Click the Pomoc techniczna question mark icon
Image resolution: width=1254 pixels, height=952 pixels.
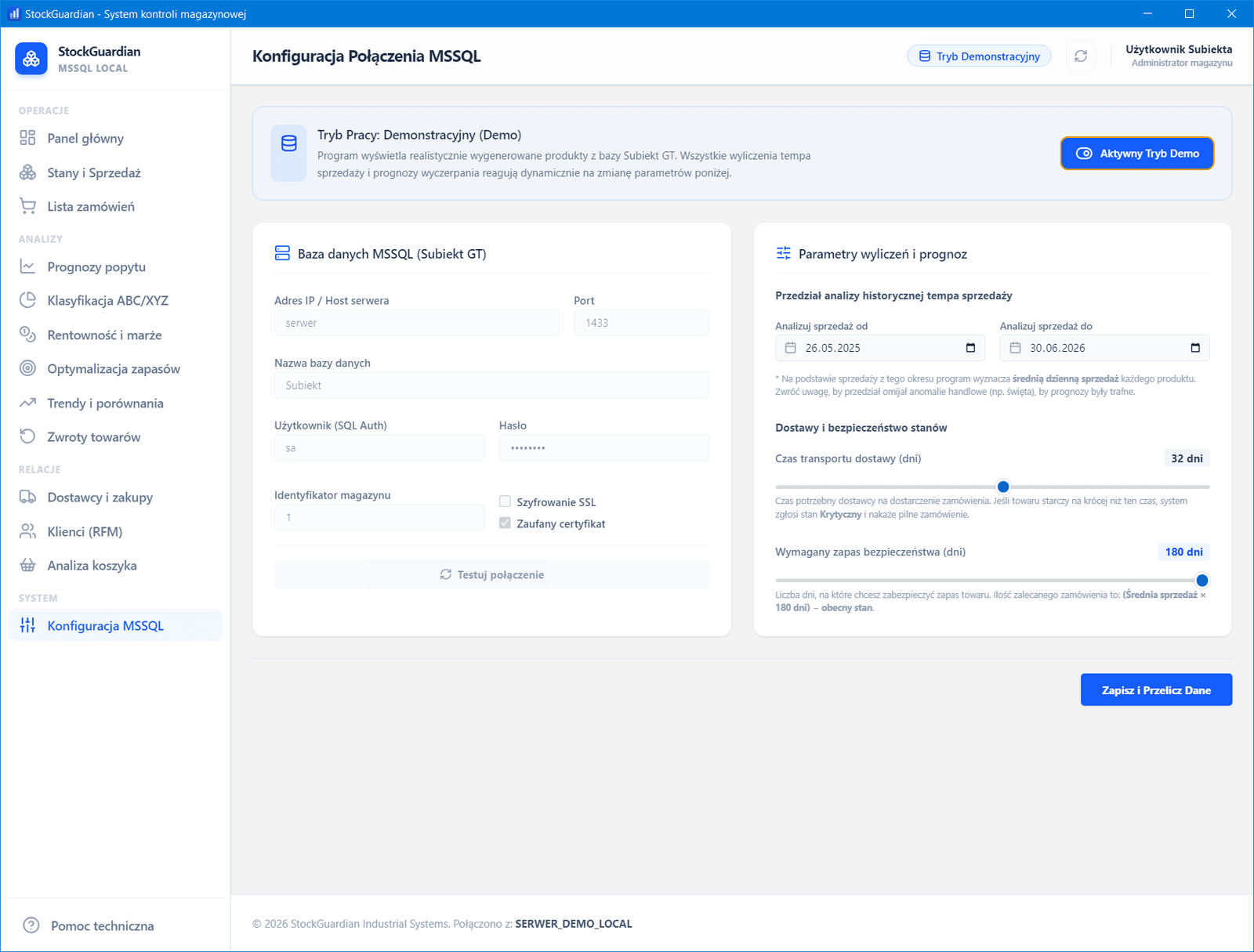[x=31, y=925]
